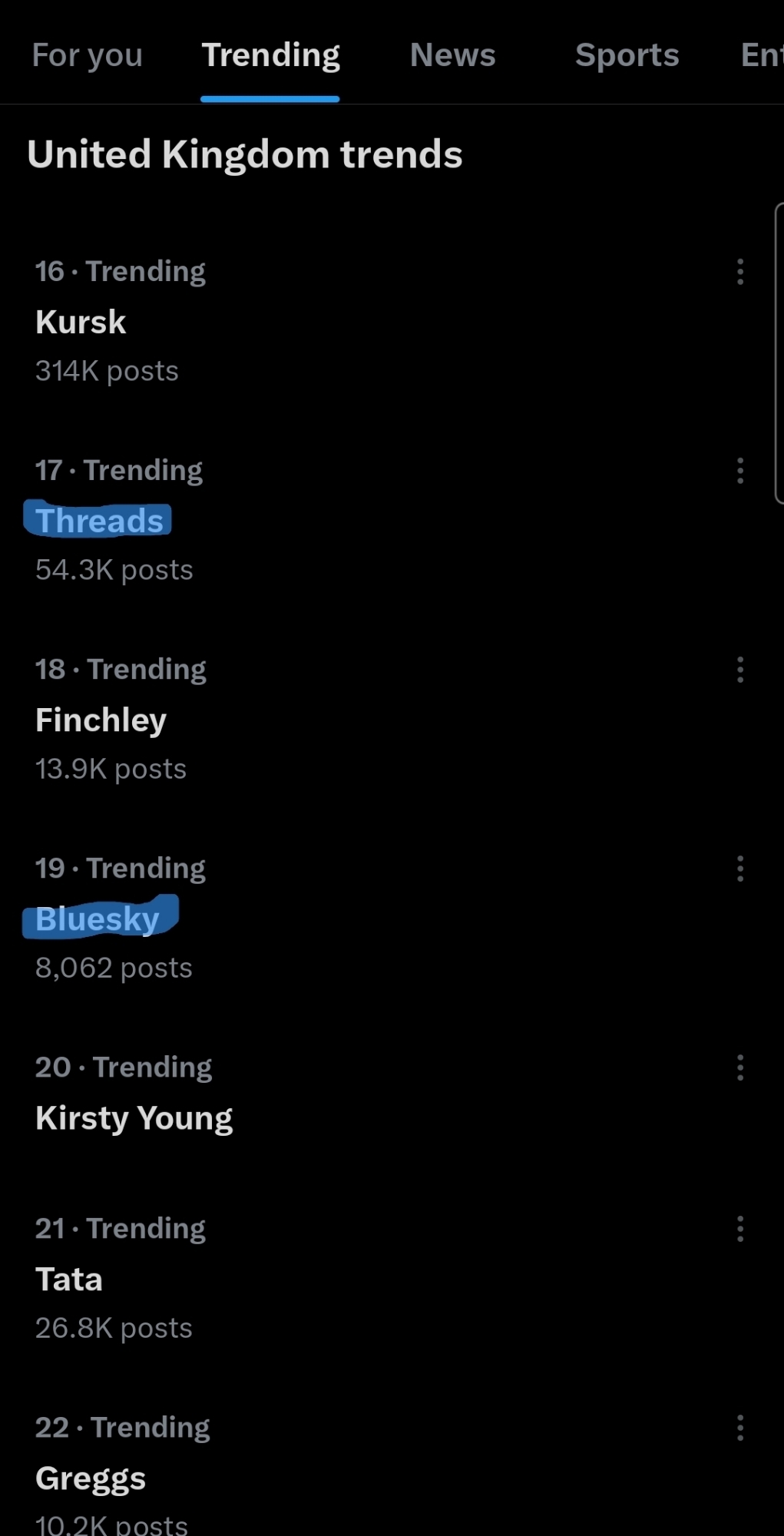This screenshot has height=1536, width=784.
Task: Click the scrollbar at right edge
Action: (x=779, y=353)
